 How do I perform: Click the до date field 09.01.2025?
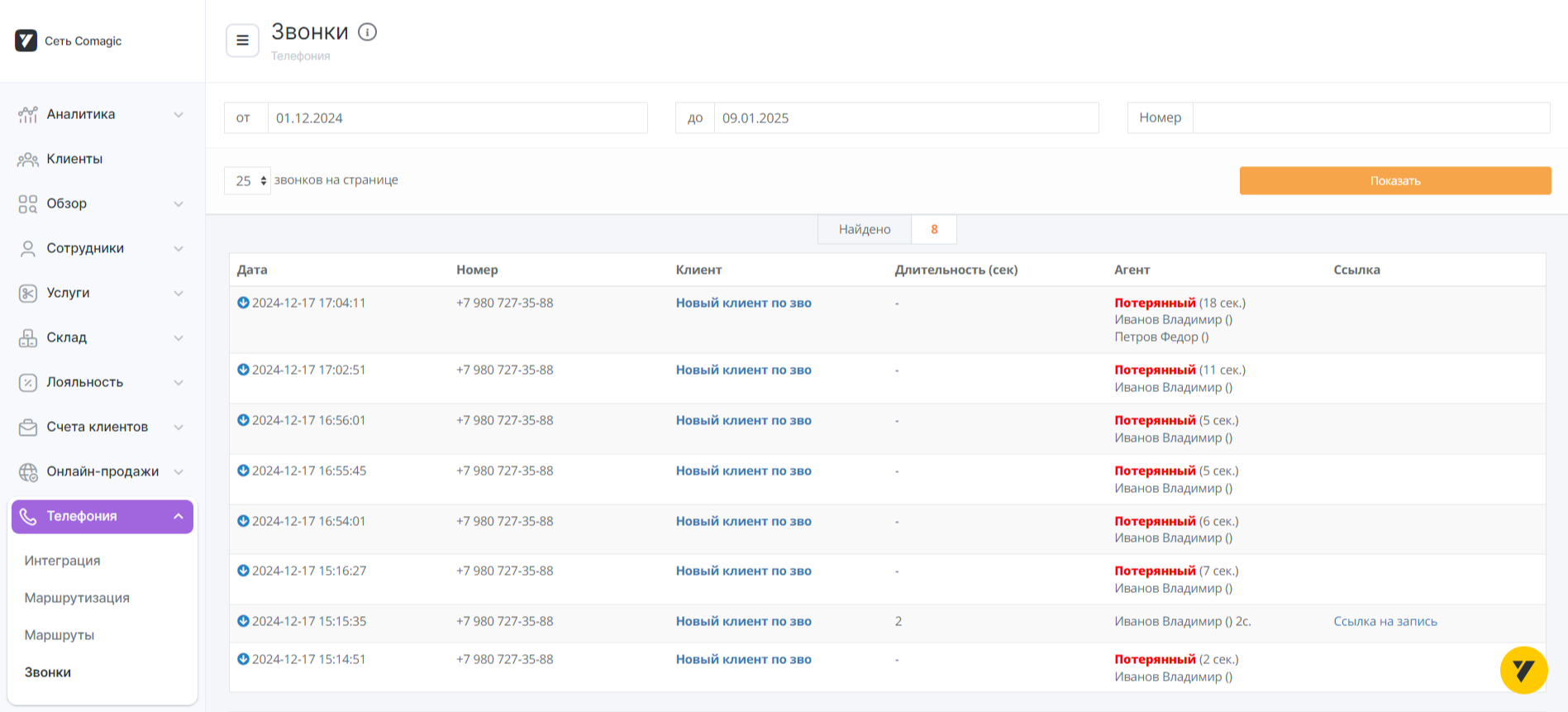coord(906,118)
